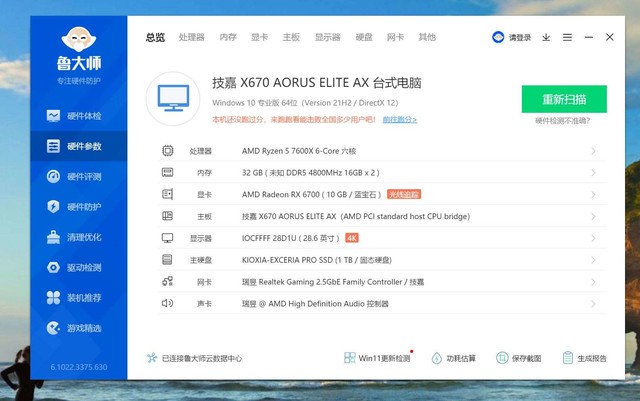Screen dimensions: 640x401
Task: Switch to the 显示器 display tab
Action: [327, 37]
